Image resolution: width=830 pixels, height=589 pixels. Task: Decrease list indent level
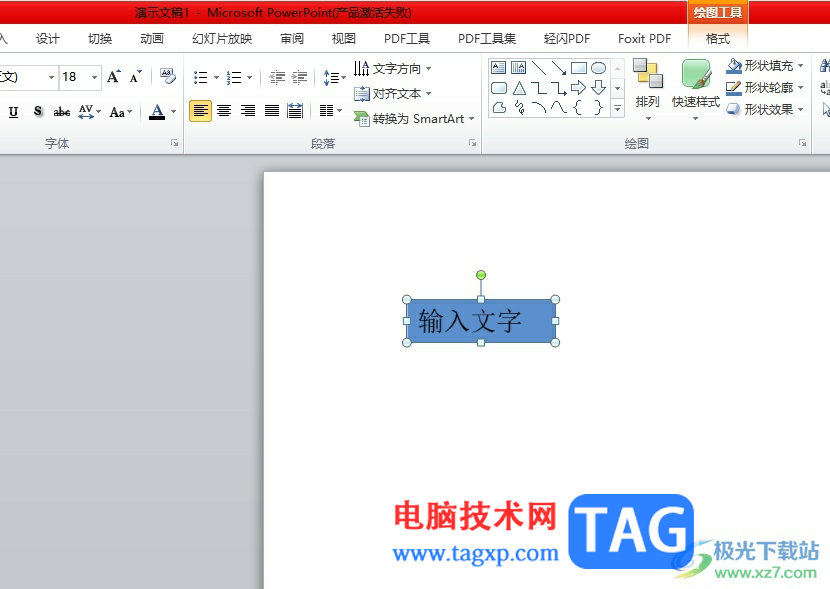[277, 78]
